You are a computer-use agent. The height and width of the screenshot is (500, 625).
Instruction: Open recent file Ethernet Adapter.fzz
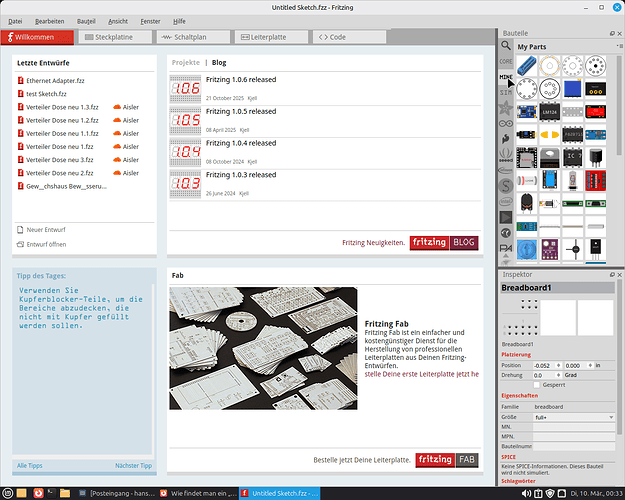tap(55, 81)
